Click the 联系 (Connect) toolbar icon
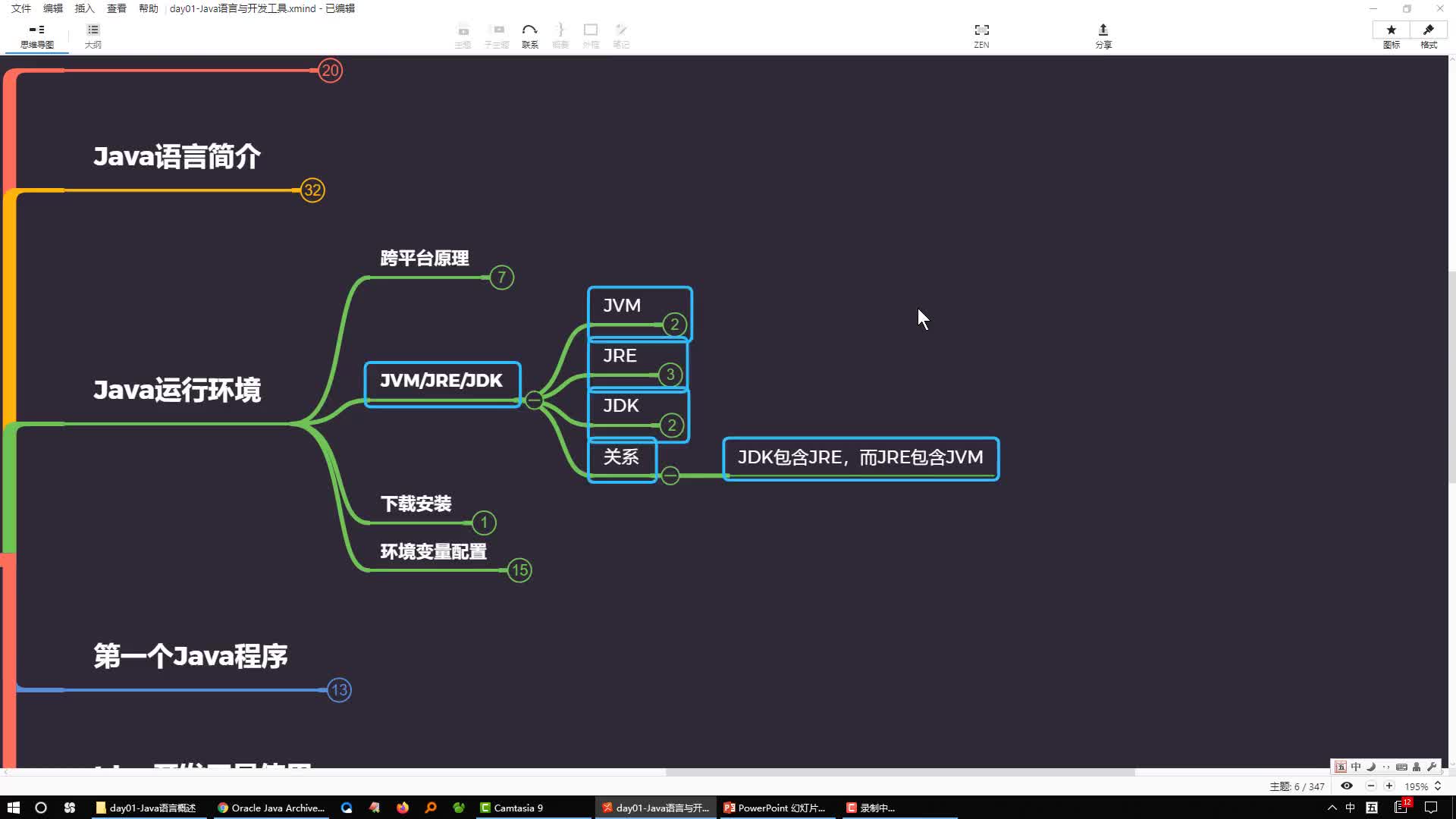This screenshot has width=1456, height=819. pos(529,35)
